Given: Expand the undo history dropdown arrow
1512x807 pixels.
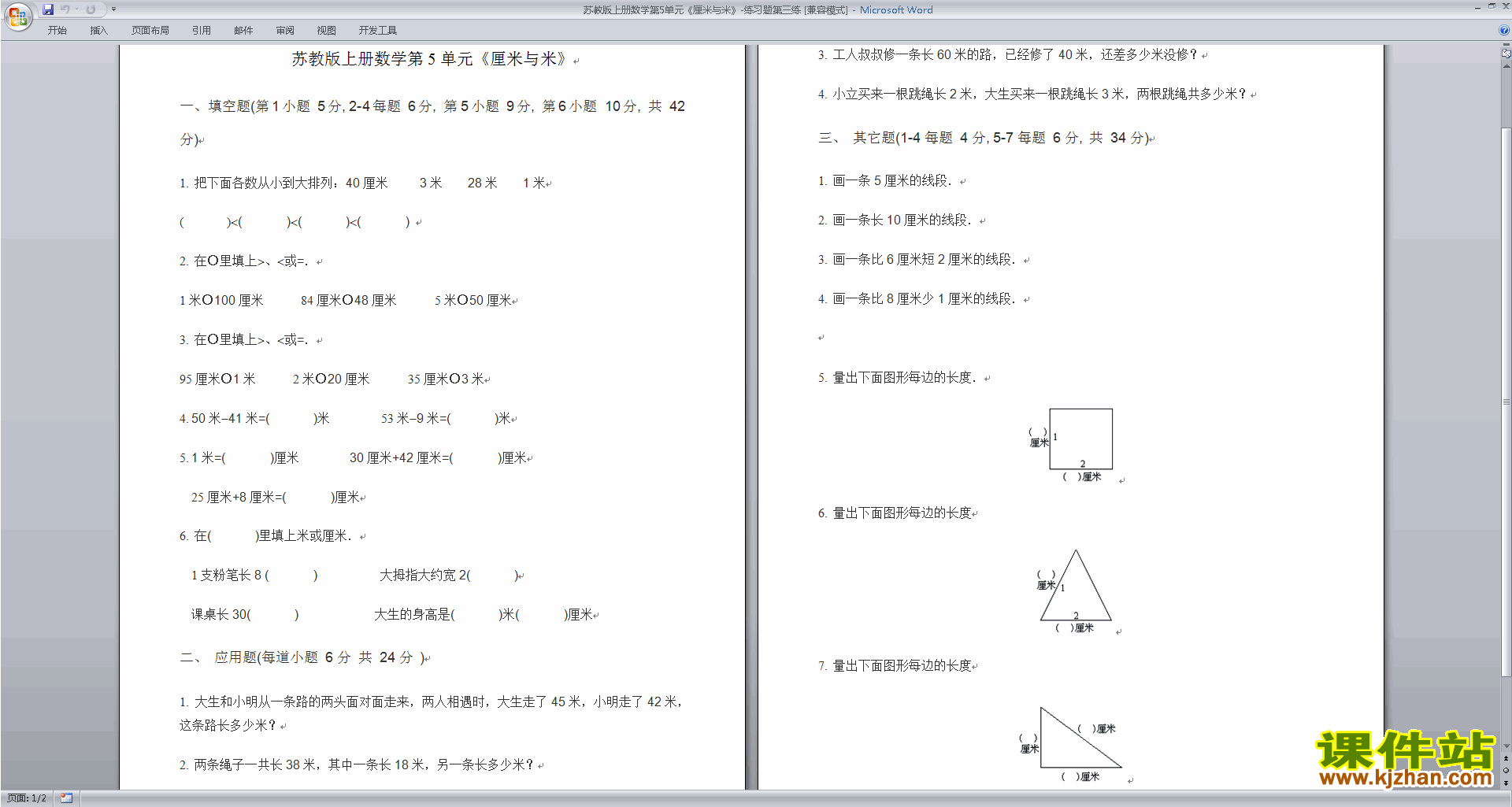Looking at the screenshot, I should click(x=76, y=9).
